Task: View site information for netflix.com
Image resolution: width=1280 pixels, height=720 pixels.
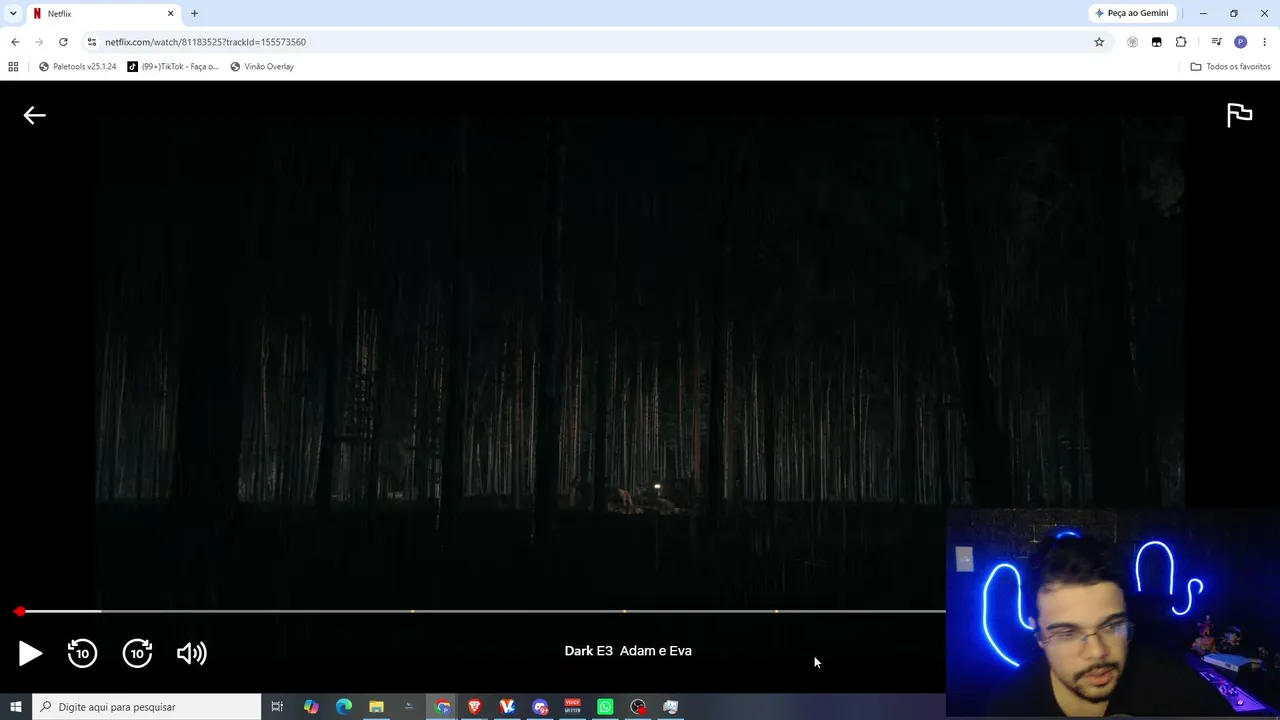Action: [92, 42]
